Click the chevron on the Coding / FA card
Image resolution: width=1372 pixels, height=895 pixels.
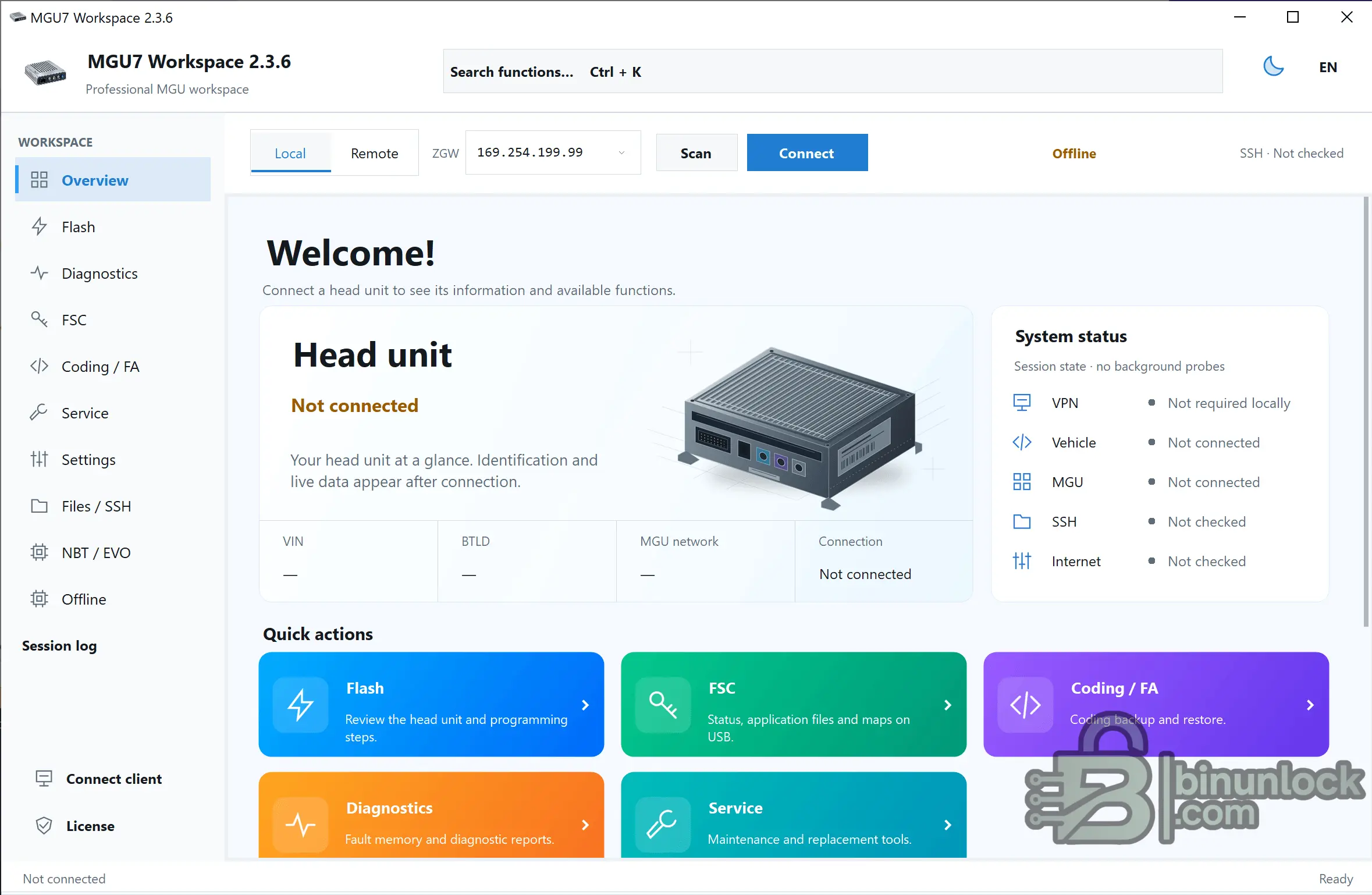coord(1310,705)
